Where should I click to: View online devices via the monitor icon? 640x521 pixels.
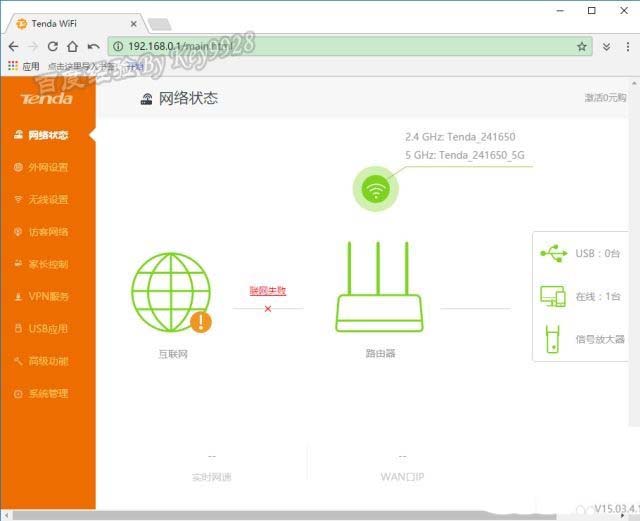click(x=553, y=296)
